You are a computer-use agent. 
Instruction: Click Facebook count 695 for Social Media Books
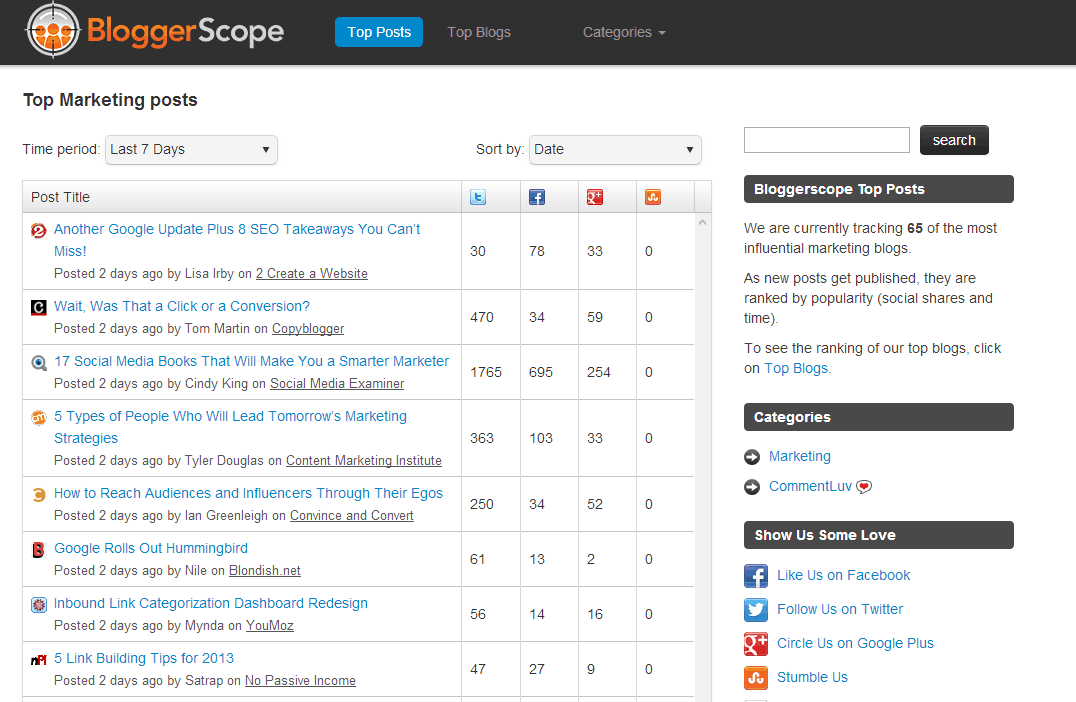[541, 372]
